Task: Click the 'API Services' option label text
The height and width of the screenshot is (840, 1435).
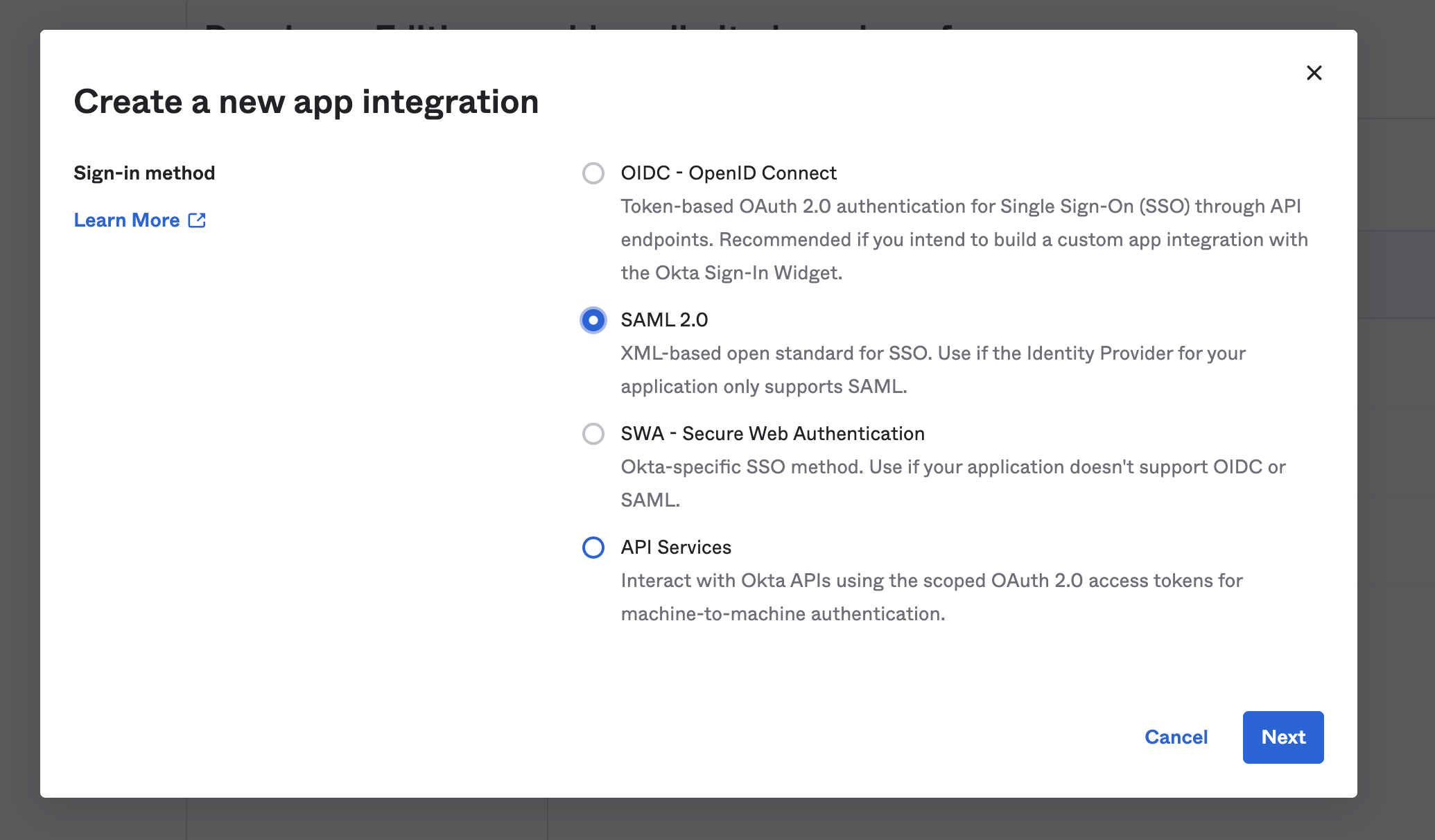Action: pos(676,548)
